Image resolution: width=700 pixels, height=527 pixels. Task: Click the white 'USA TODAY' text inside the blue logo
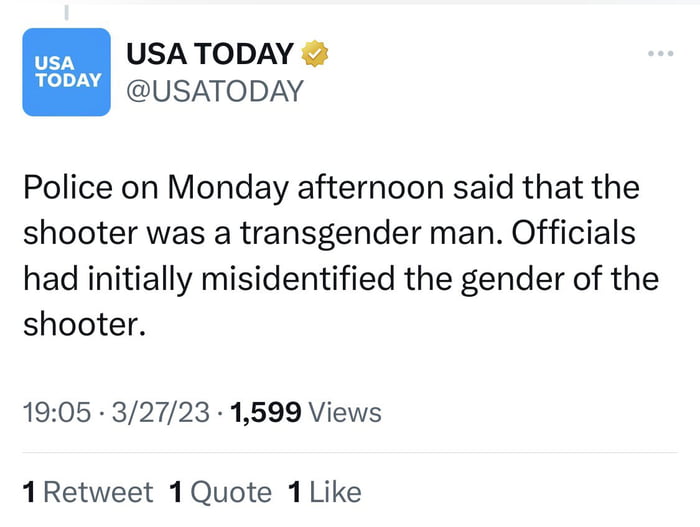[x=66, y=70]
